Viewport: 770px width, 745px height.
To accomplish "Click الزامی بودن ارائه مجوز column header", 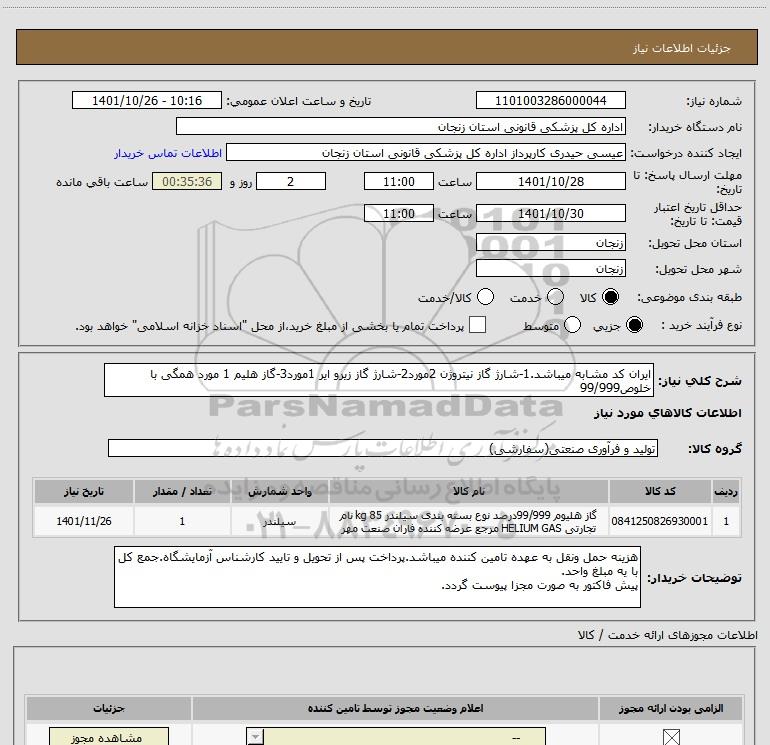I will tap(671, 708).
